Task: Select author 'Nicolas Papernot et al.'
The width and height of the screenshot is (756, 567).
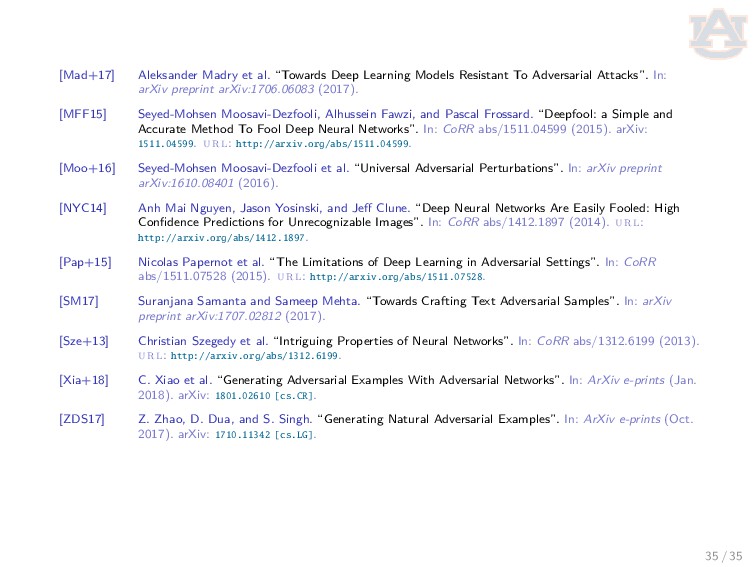Action: [x=201, y=262]
